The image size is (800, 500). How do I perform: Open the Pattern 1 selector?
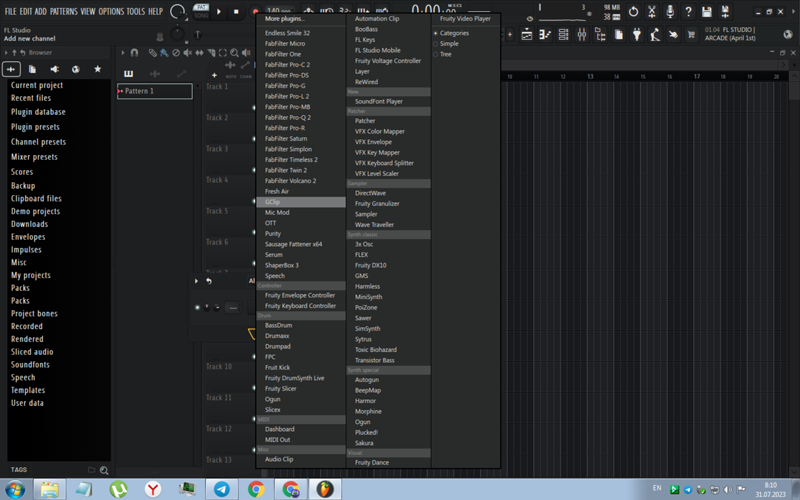(x=155, y=91)
